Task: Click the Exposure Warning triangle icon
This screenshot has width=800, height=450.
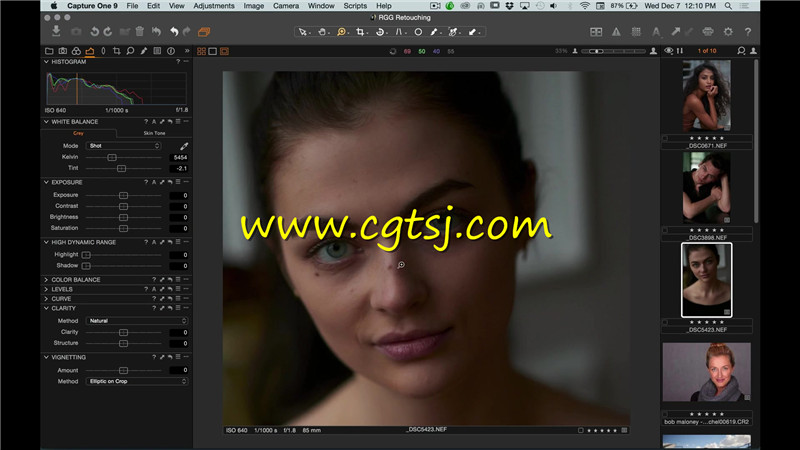Action: point(616,32)
